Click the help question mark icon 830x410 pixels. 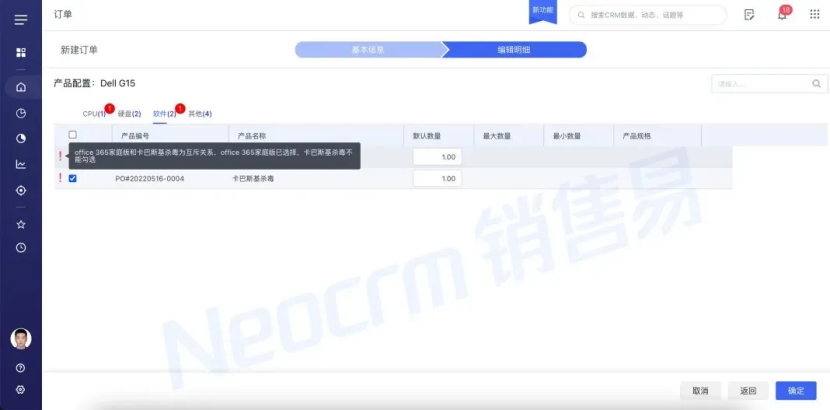(20, 368)
